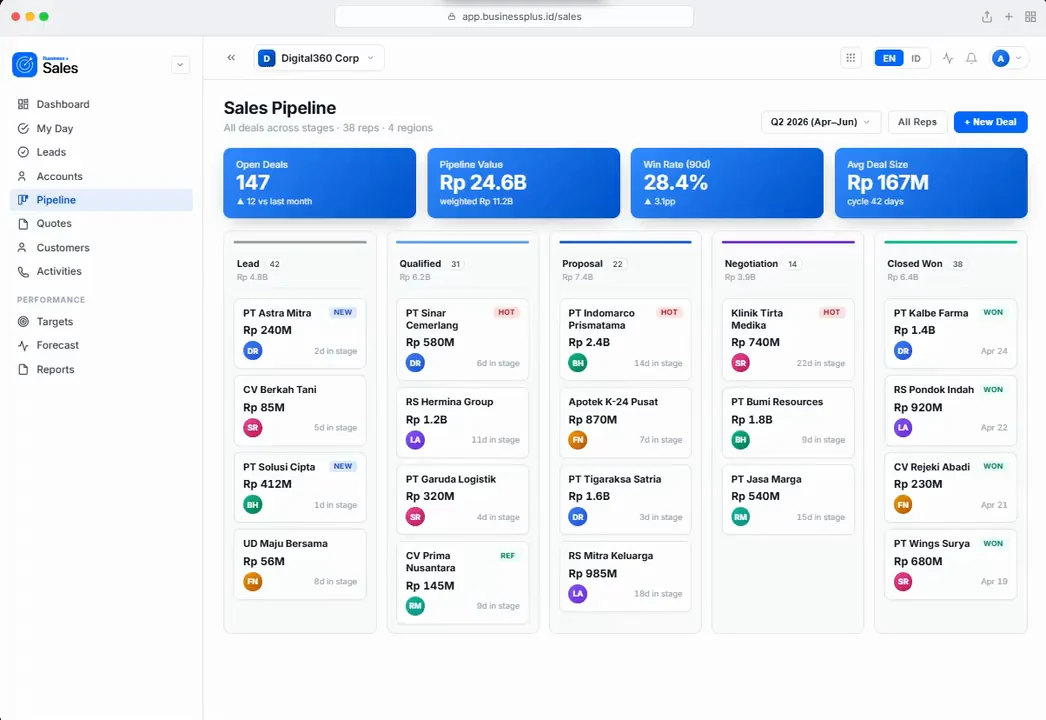Click the Win Rate (90d) card
This screenshot has width=1046, height=720.
click(x=726, y=183)
